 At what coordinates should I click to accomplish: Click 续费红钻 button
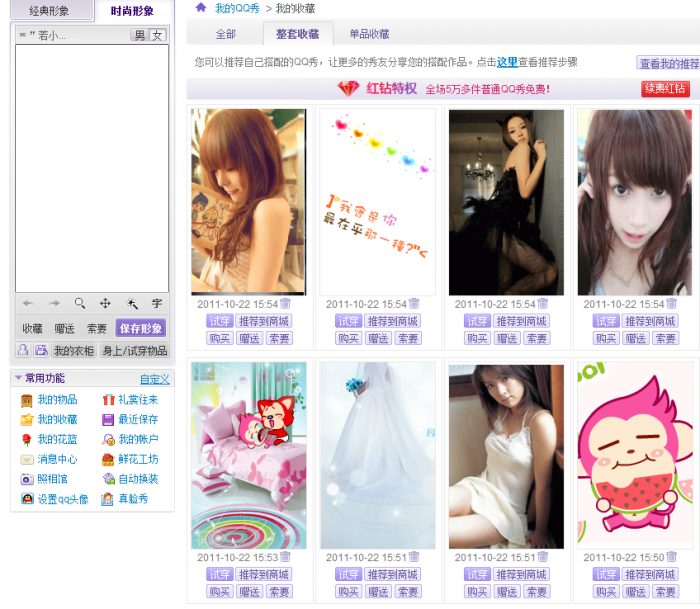(665, 89)
